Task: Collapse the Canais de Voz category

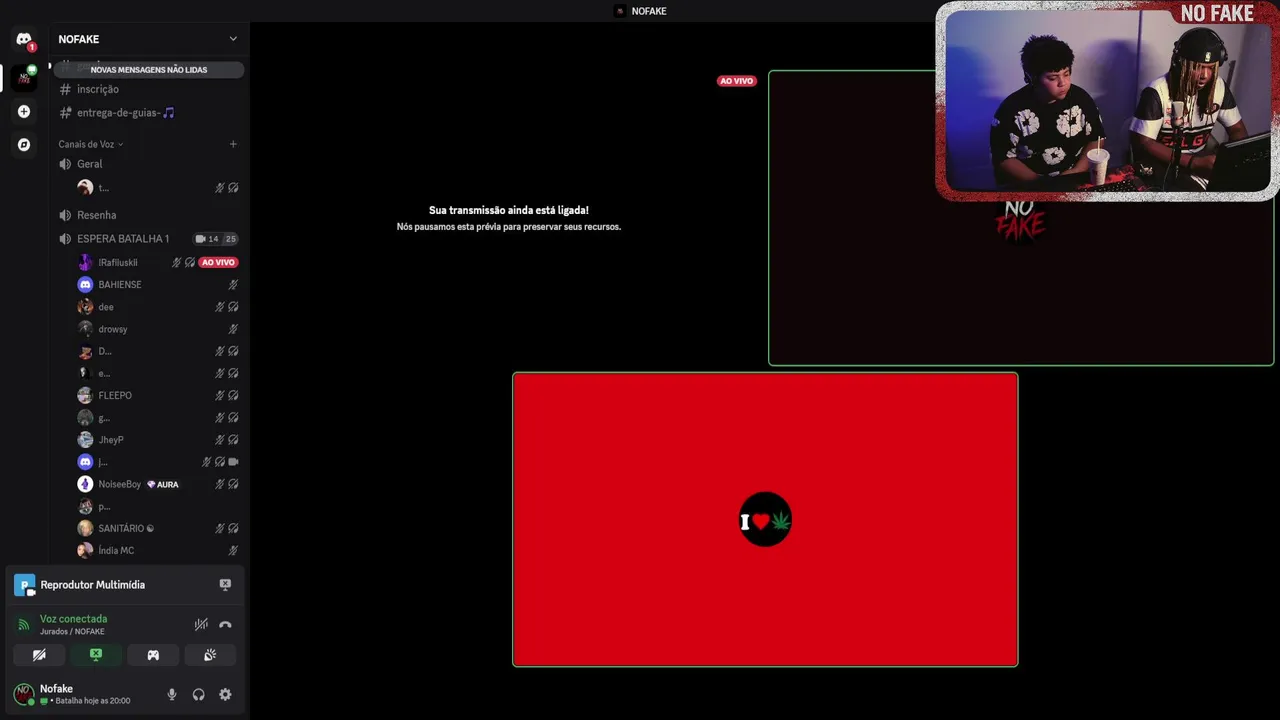Action: pos(91,144)
